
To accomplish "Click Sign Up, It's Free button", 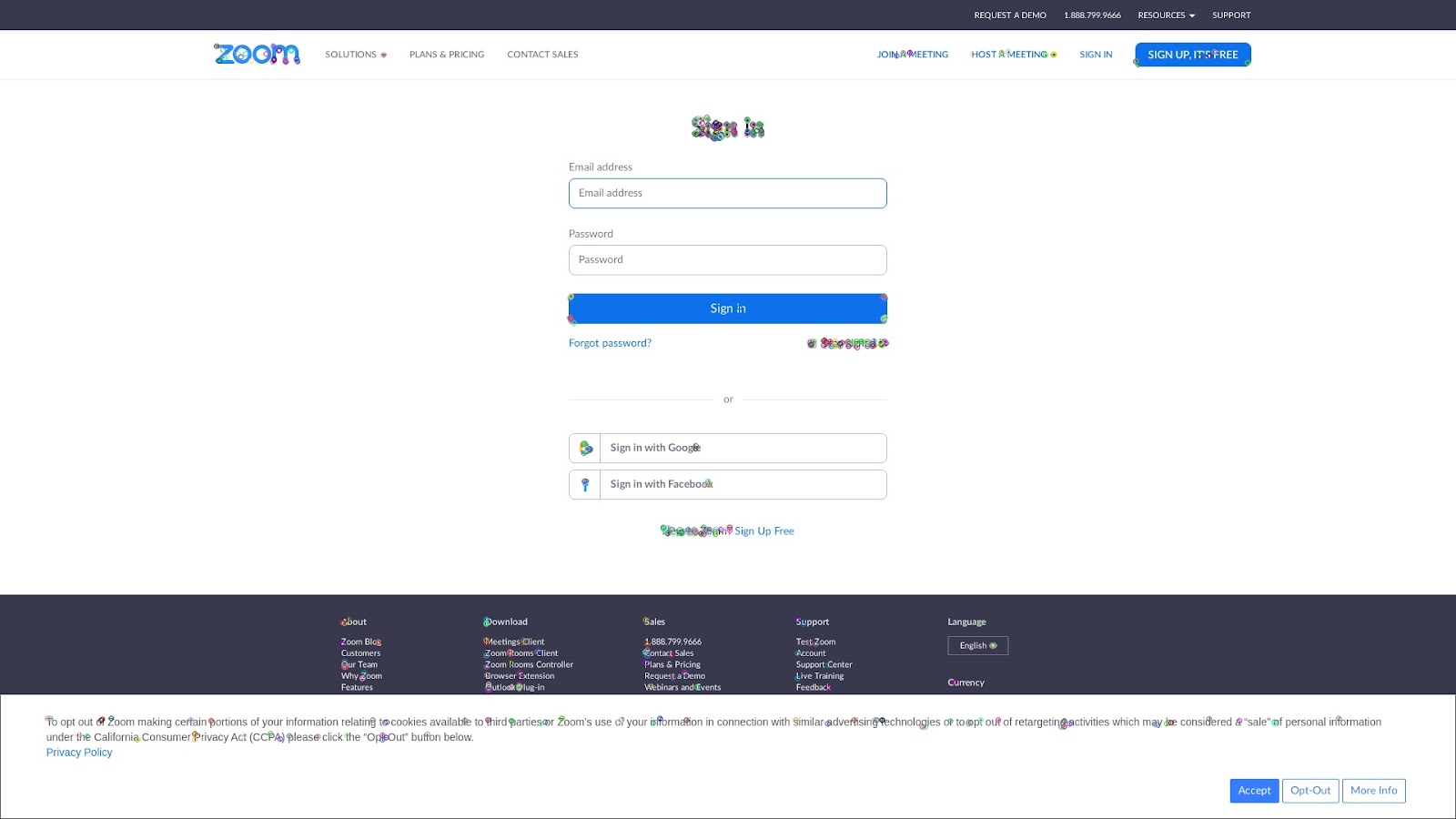I will click(1193, 55).
